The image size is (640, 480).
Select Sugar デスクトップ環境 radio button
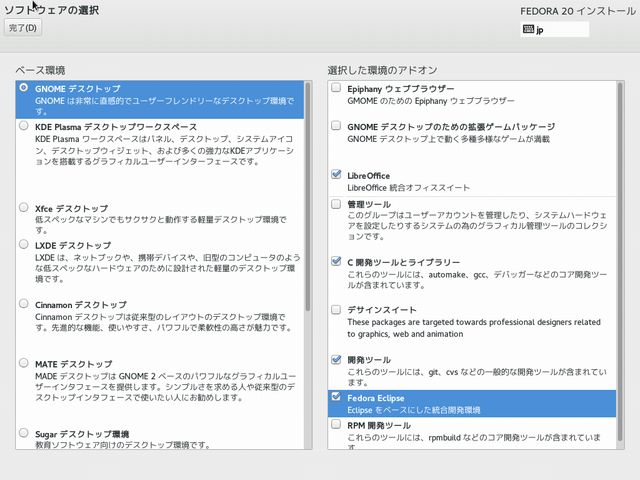click(24, 433)
